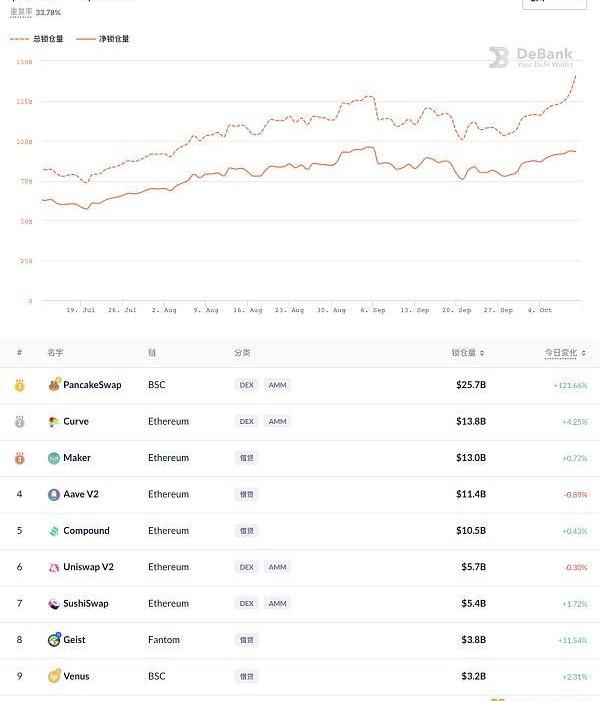Click the 分类 column header
This screenshot has width=600, height=701.
(243, 353)
